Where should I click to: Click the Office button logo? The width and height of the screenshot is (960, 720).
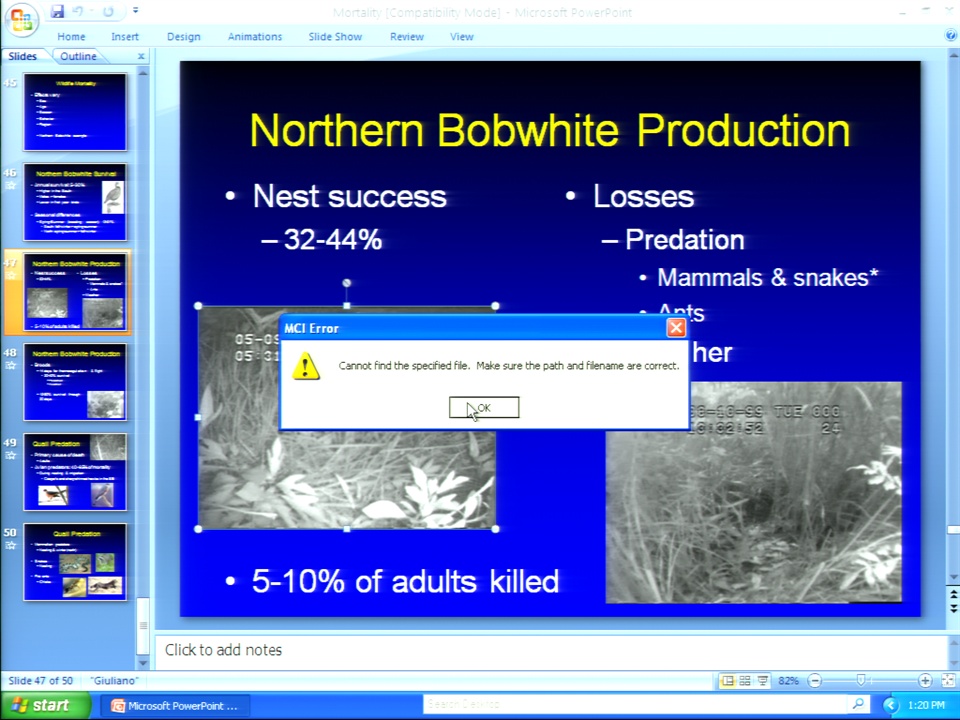[21, 20]
